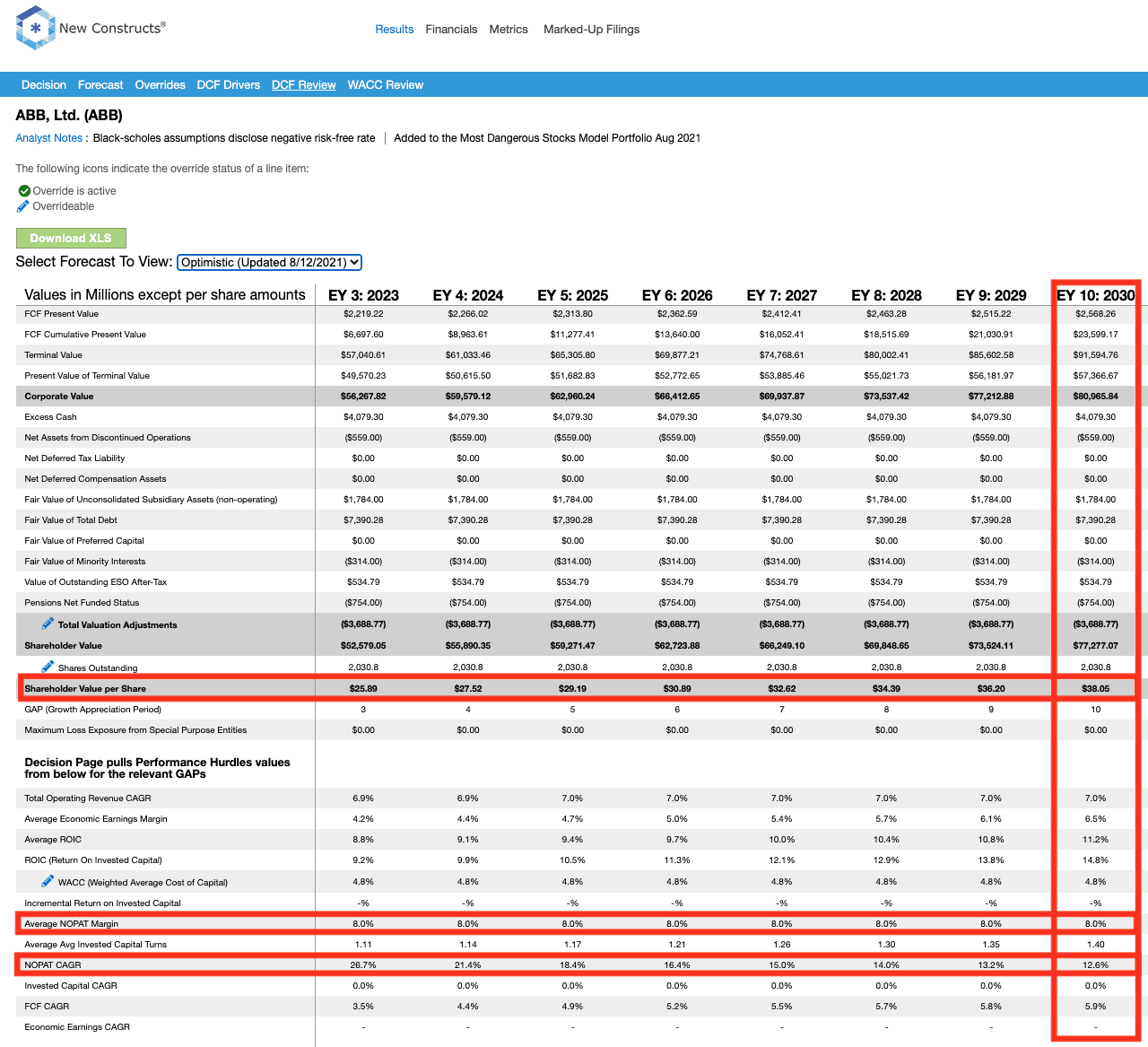The height and width of the screenshot is (1047, 1148).
Task: Click the New Constructs logo icon
Action: 36,28
